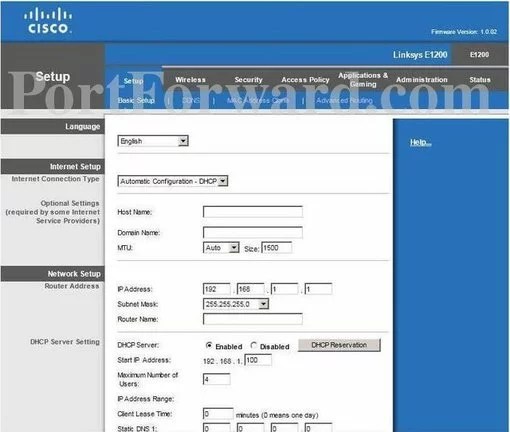Screen dimensions: 510x432
Task: Click the IP Address third octet field
Action: point(284,289)
